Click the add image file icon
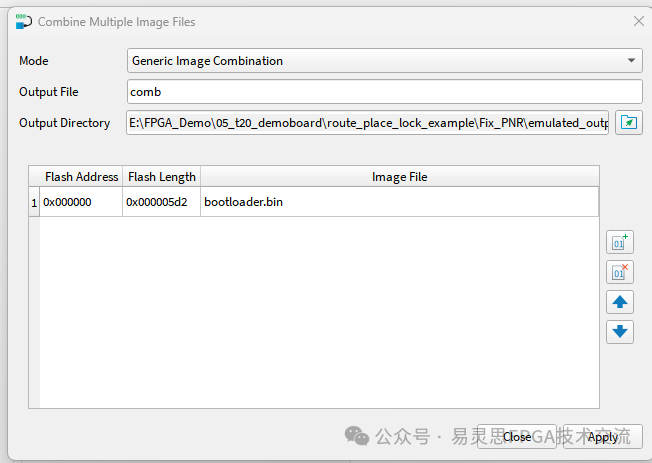This screenshot has width=652, height=463. 620,242
